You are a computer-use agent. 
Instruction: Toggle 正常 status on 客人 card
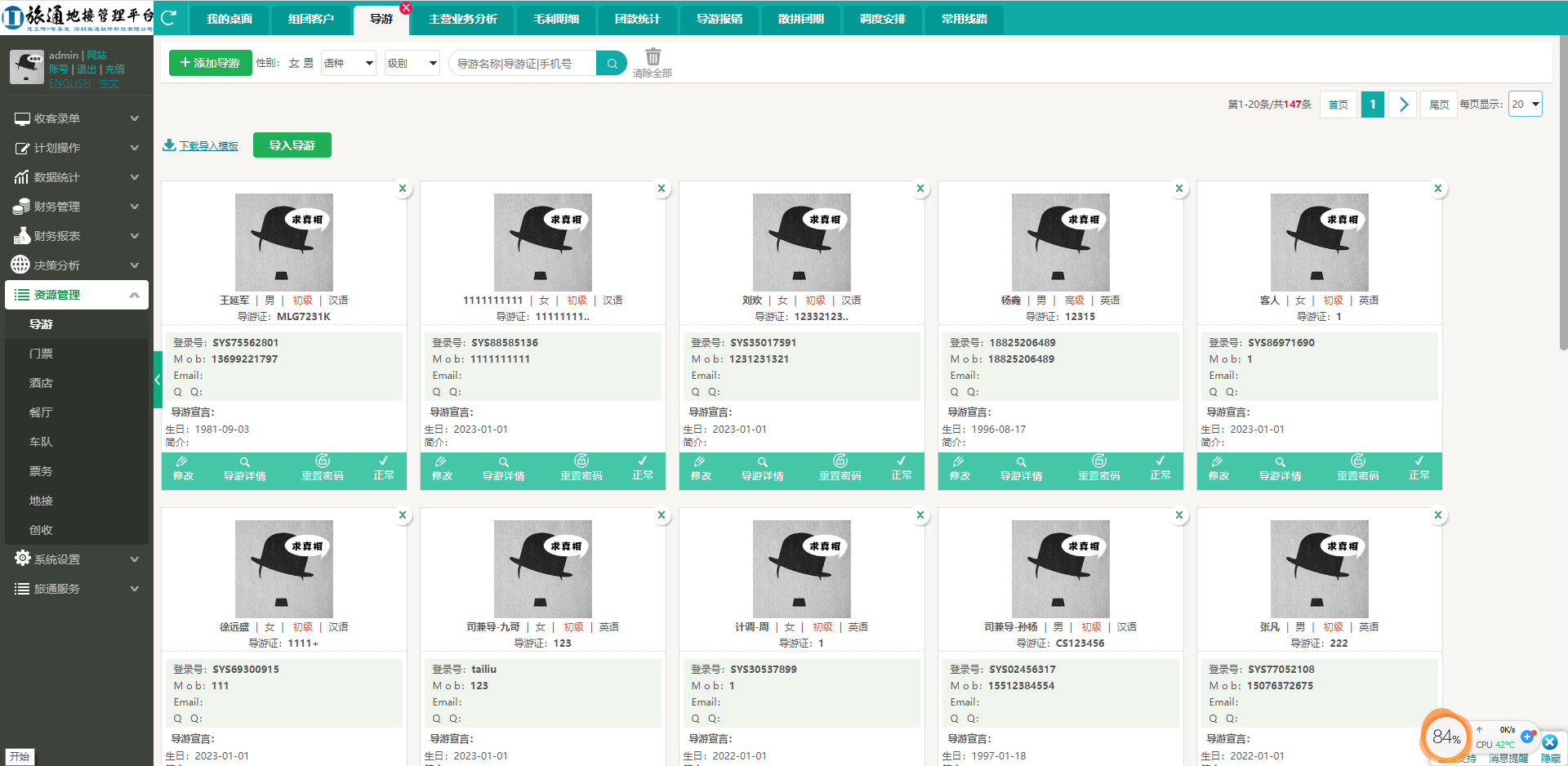click(1419, 469)
